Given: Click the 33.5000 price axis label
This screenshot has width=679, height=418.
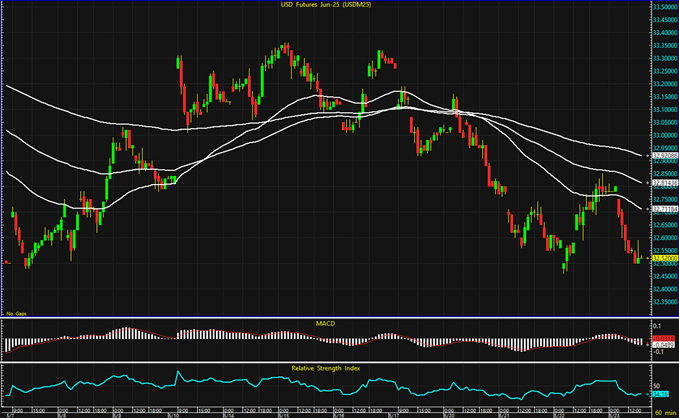Looking at the screenshot, I should (x=662, y=6).
